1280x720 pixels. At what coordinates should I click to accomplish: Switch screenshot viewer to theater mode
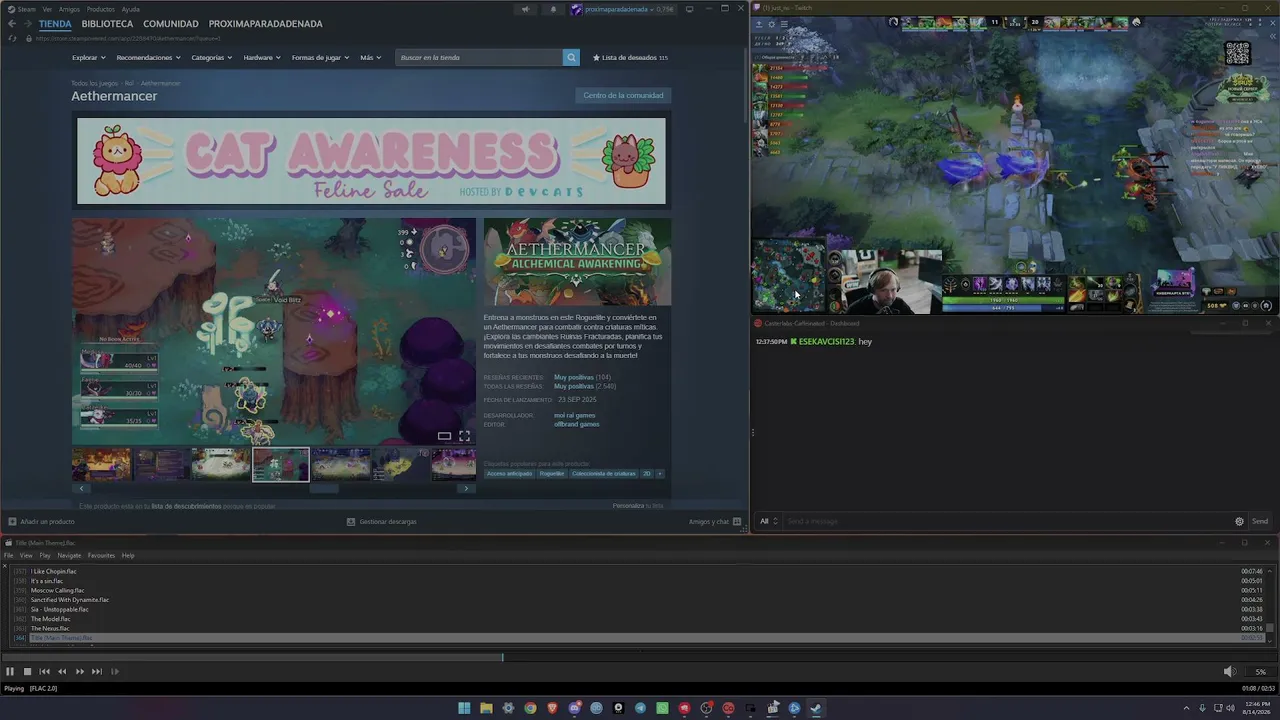point(444,436)
